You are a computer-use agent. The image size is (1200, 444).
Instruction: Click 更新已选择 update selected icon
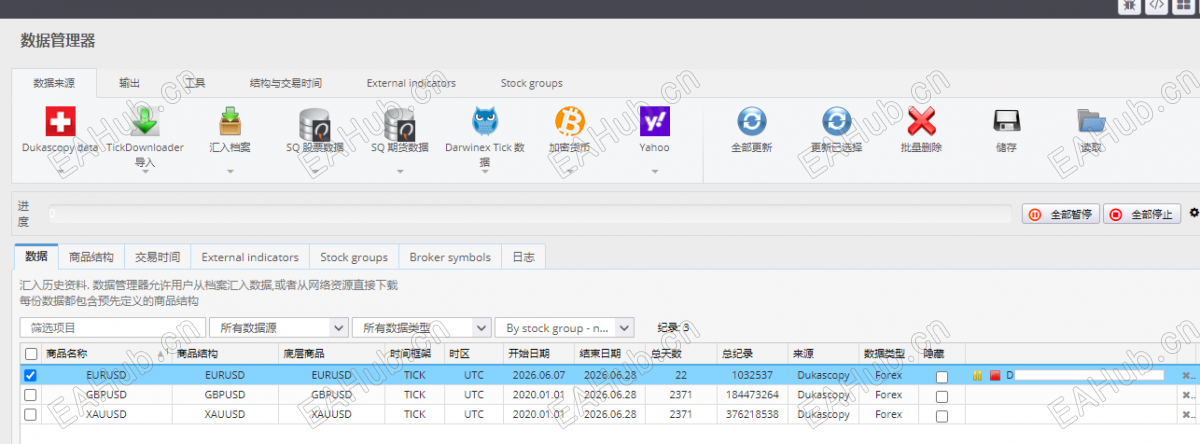point(836,122)
